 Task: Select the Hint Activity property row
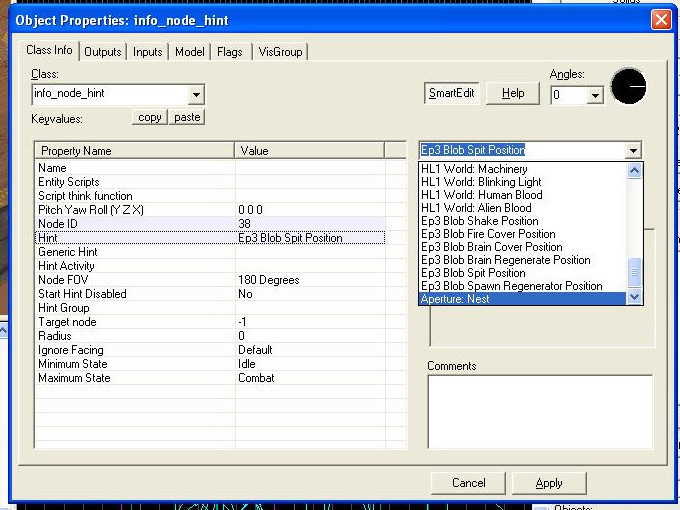[x=210, y=266]
